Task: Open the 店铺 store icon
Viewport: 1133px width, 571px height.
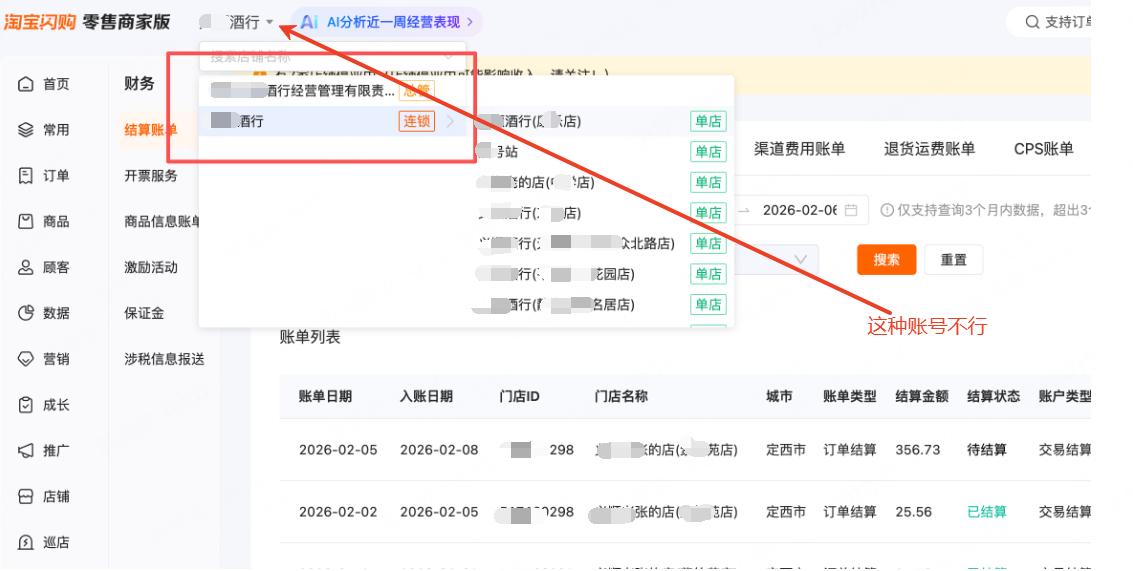Action: (x=25, y=497)
